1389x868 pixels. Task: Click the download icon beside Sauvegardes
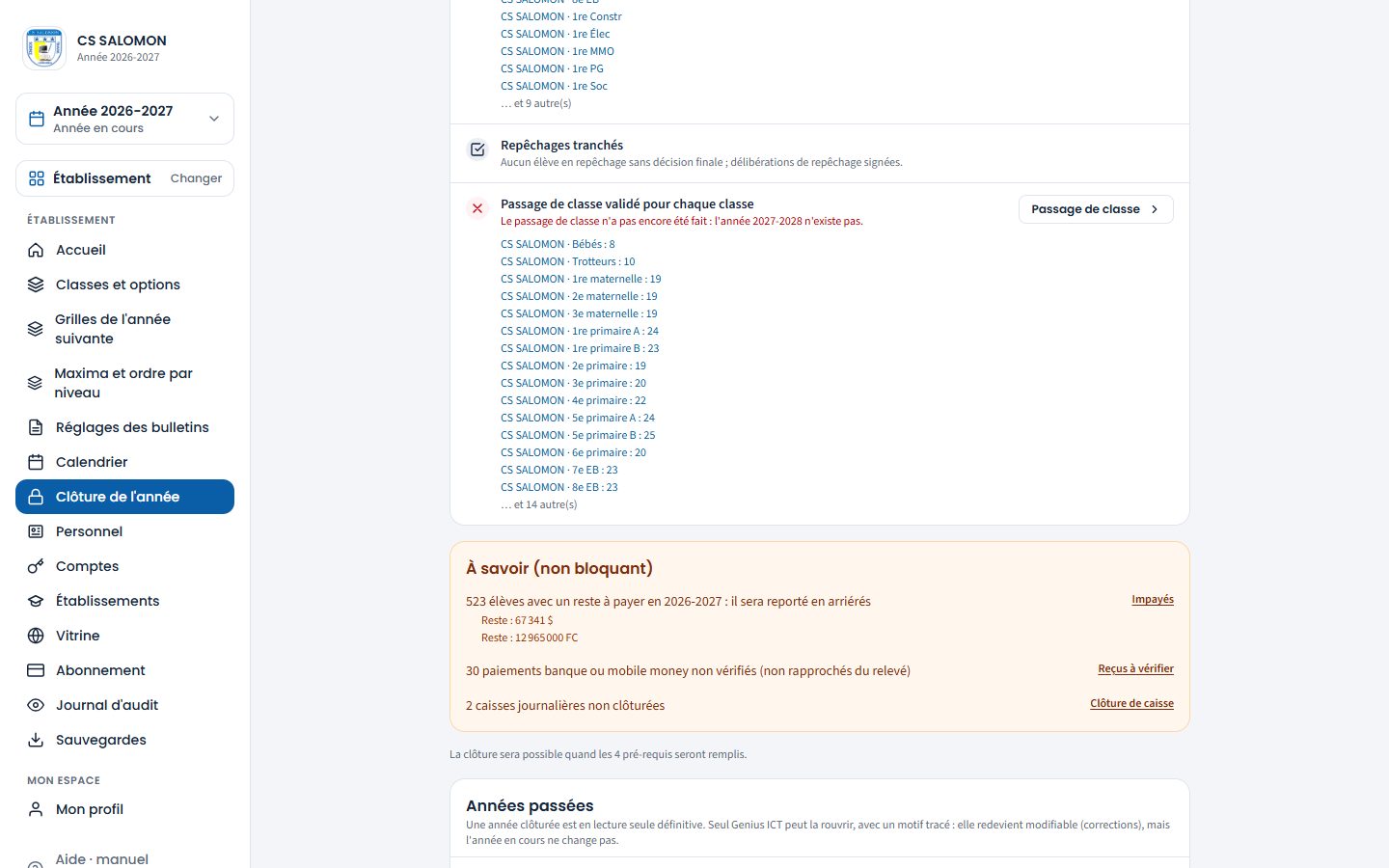pyautogui.click(x=36, y=740)
